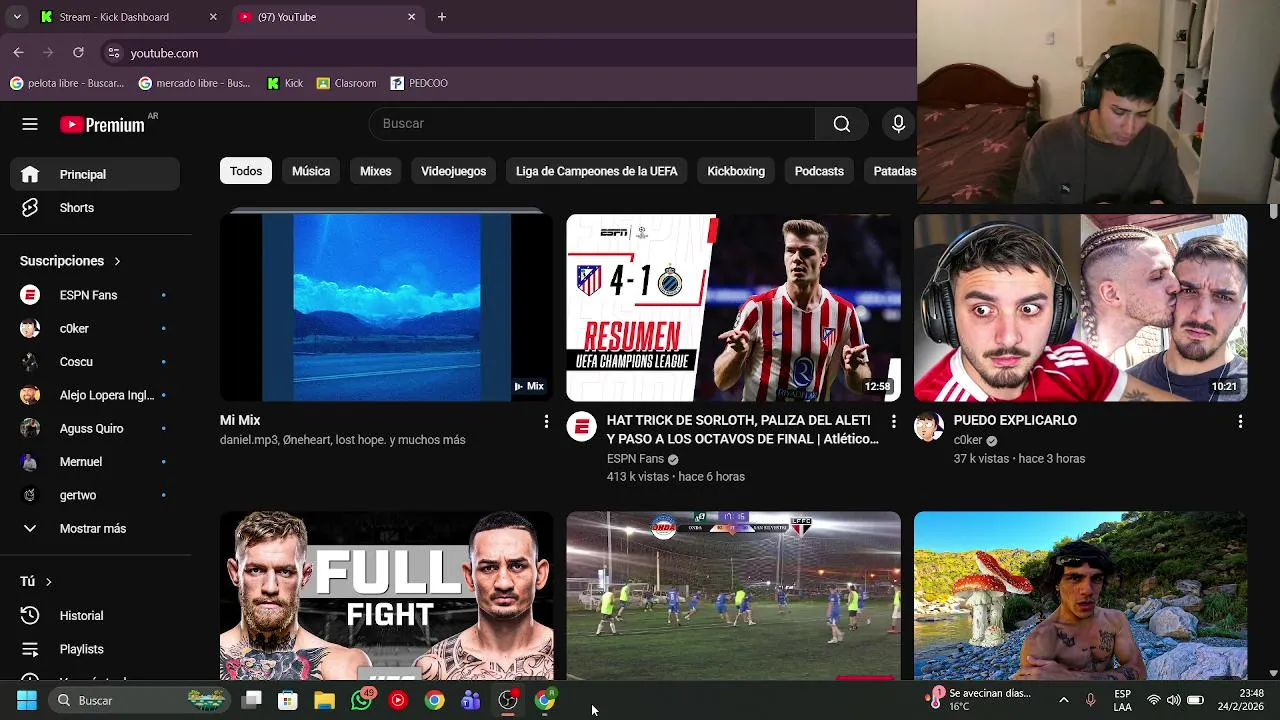
Task: Expand the Tú section
Action: point(36,581)
